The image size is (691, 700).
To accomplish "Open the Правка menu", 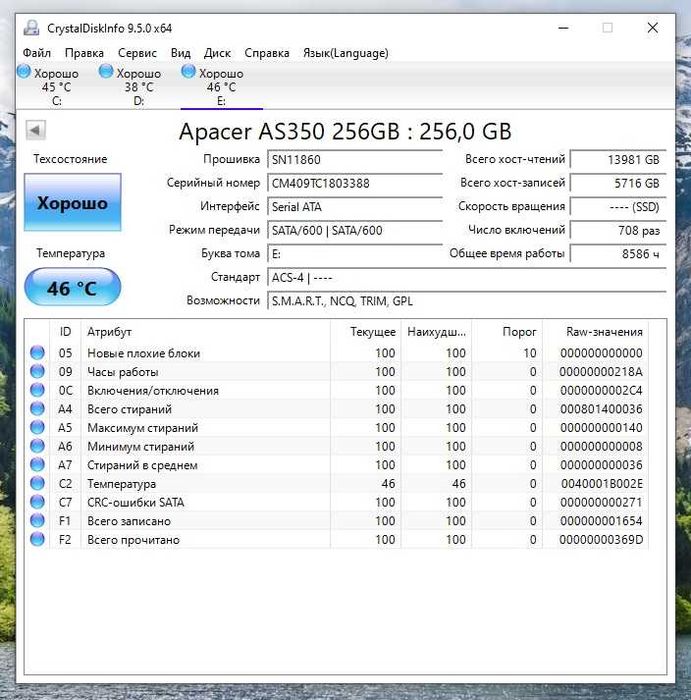I will coord(84,53).
